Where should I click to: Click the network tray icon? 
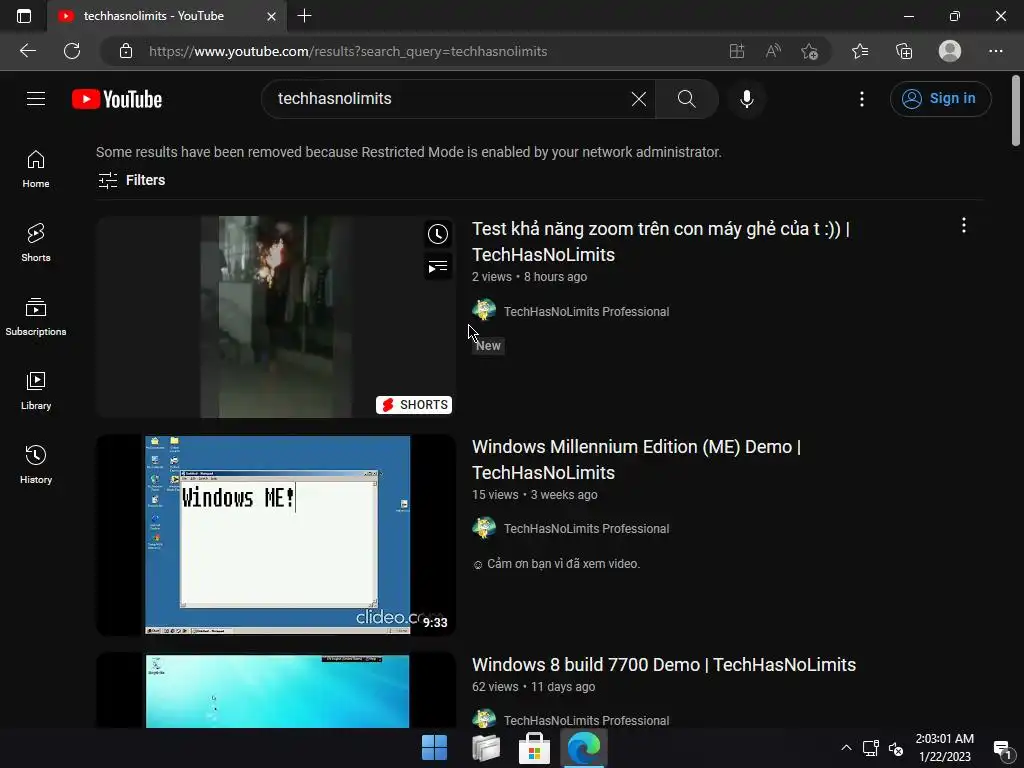[870, 748]
